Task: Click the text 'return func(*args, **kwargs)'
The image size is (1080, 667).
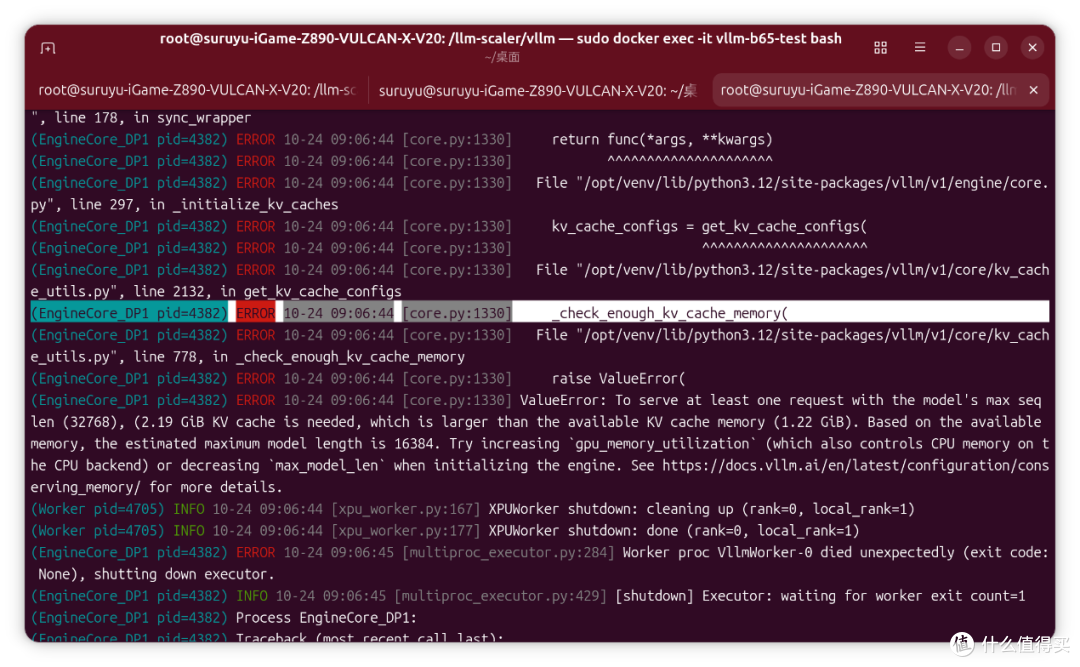Action: [662, 139]
